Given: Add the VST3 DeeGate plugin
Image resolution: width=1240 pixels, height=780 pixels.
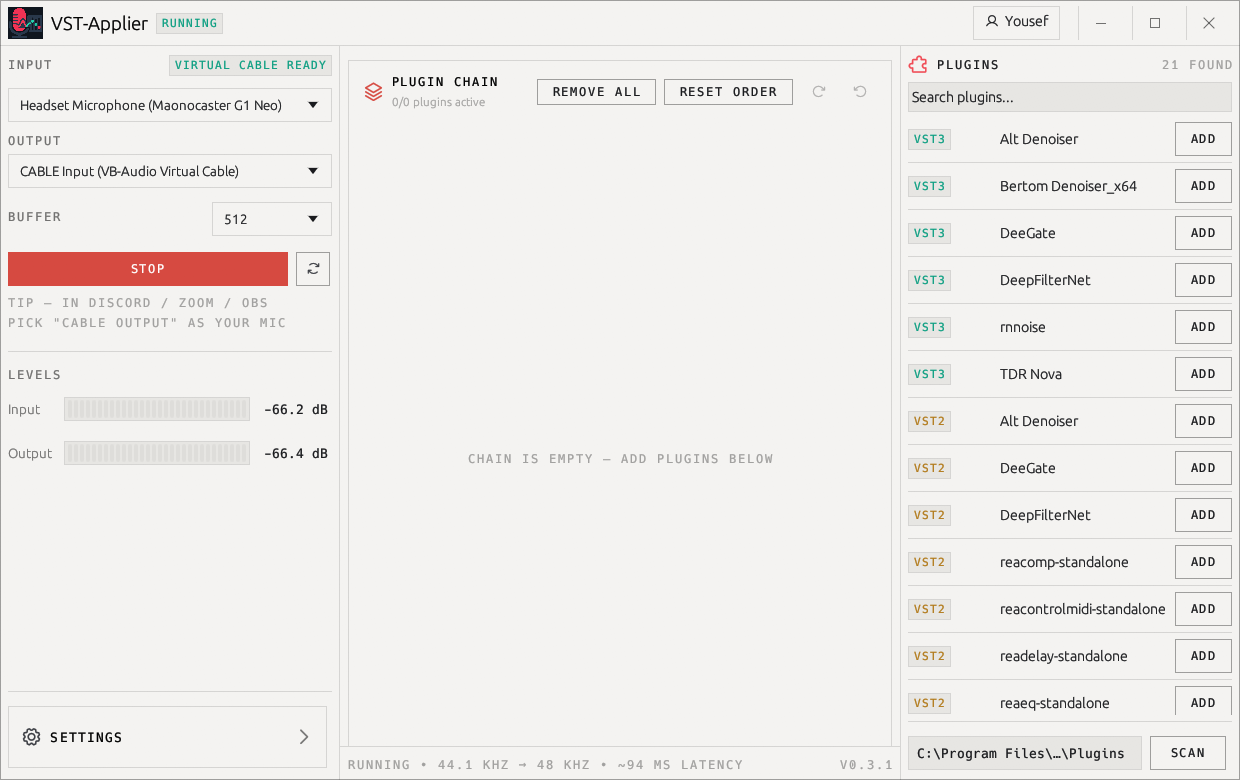Looking at the screenshot, I should 1203,233.
